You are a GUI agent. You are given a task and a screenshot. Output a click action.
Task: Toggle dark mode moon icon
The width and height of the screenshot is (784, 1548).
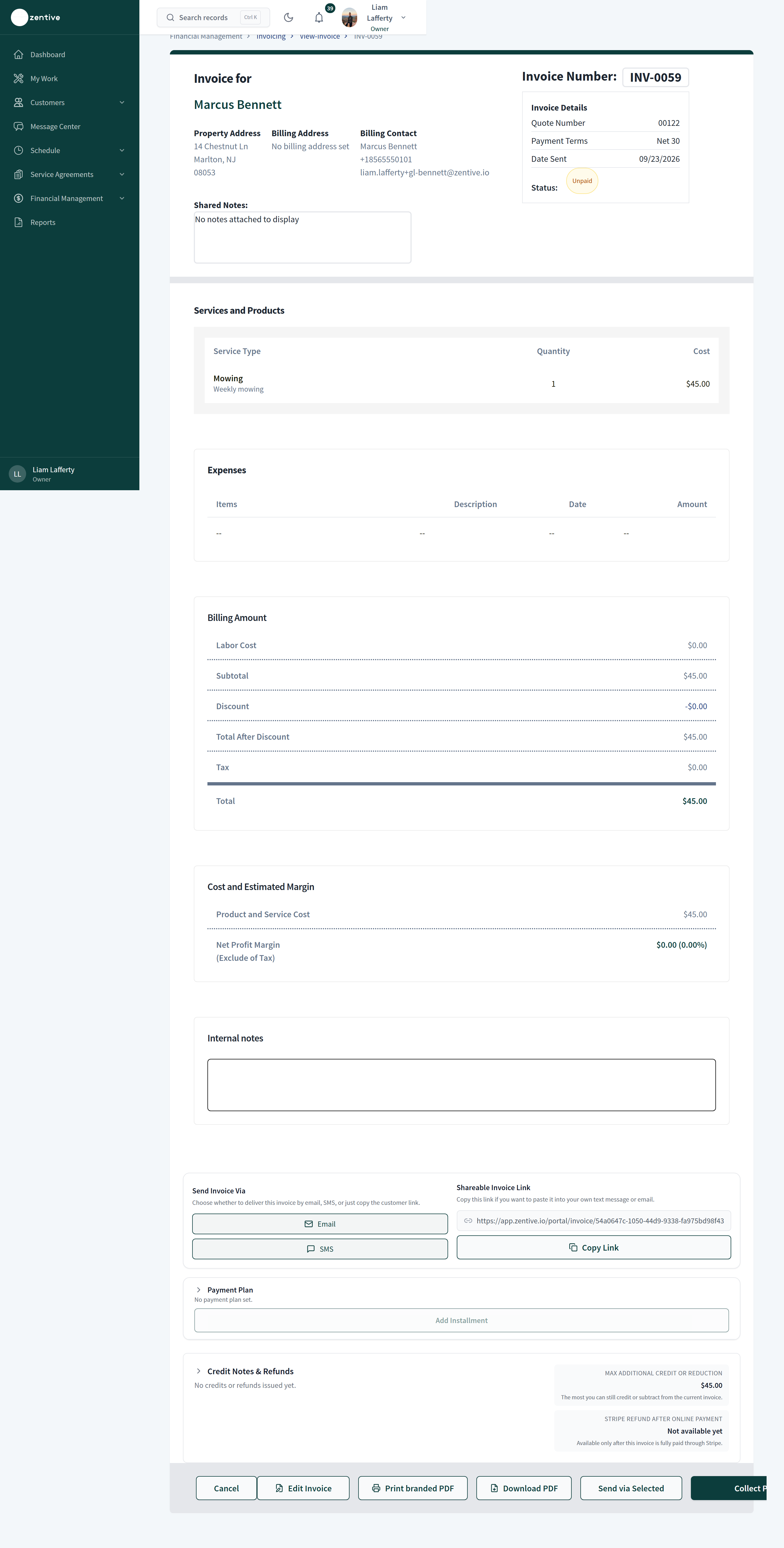point(288,17)
